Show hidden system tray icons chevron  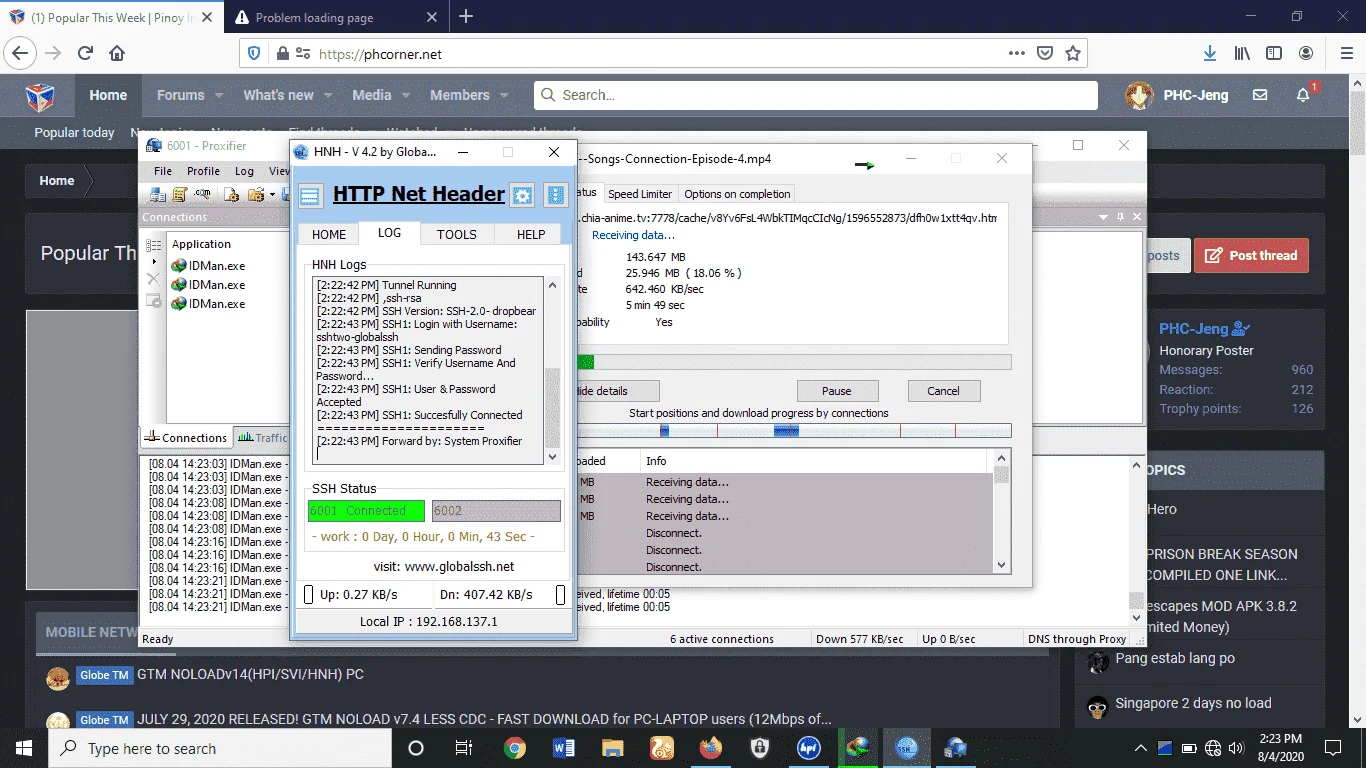click(x=1141, y=748)
